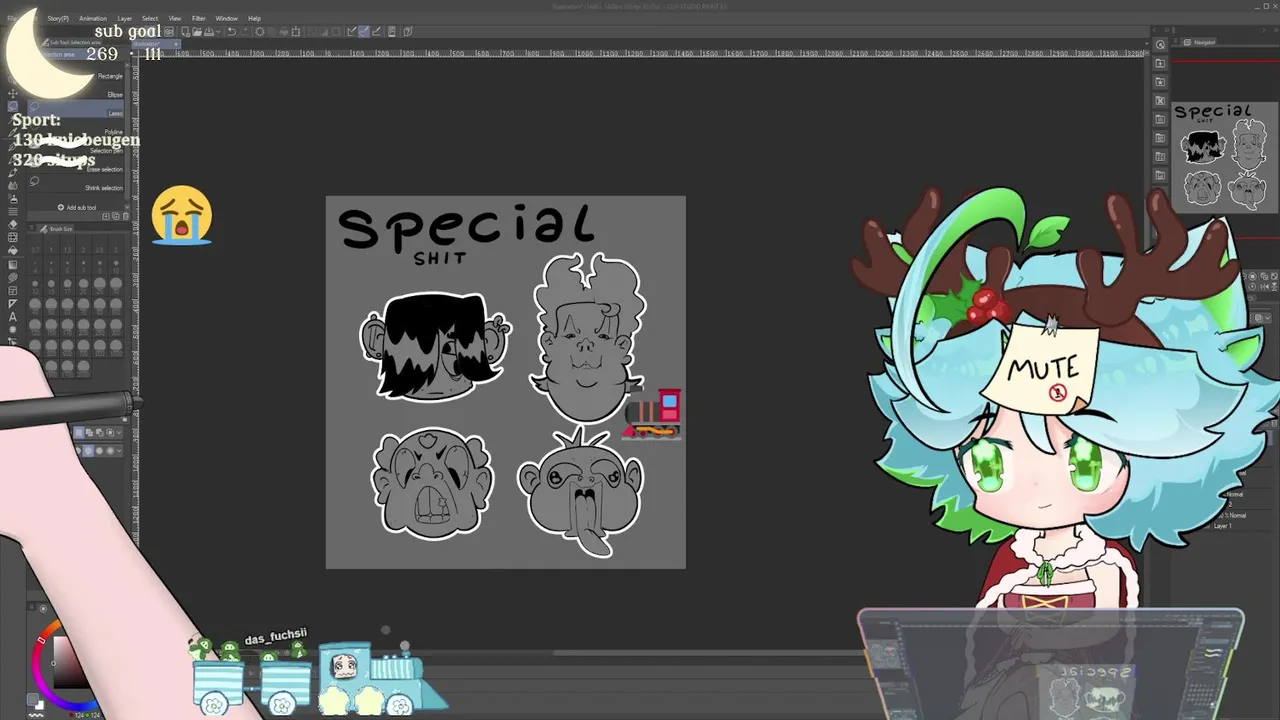Open the Filter menu
1280x720 pixels.
click(x=199, y=18)
